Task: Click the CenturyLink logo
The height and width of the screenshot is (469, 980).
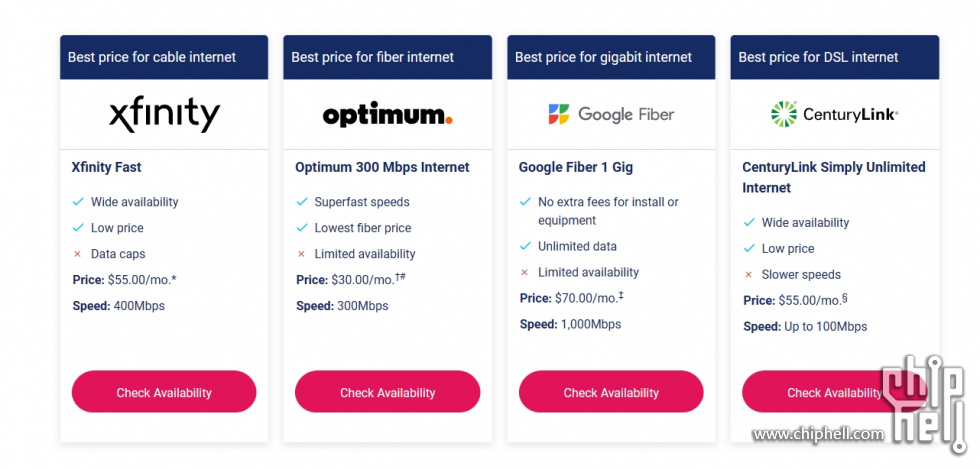Action: (x=834, y=114)
